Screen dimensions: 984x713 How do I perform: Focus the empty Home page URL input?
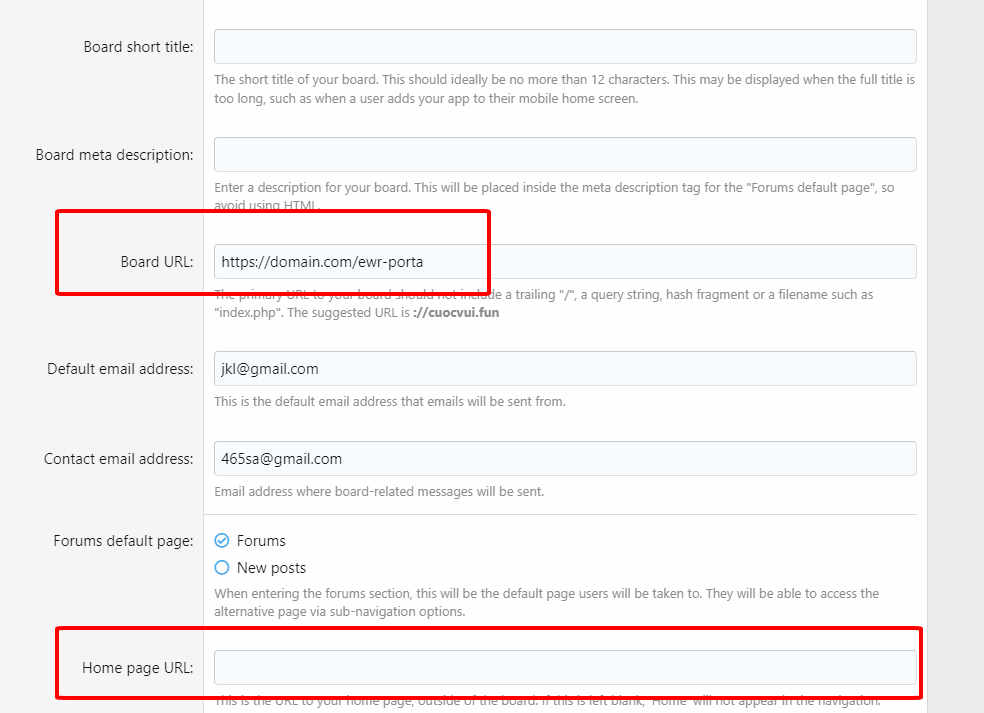coord(565,668)
